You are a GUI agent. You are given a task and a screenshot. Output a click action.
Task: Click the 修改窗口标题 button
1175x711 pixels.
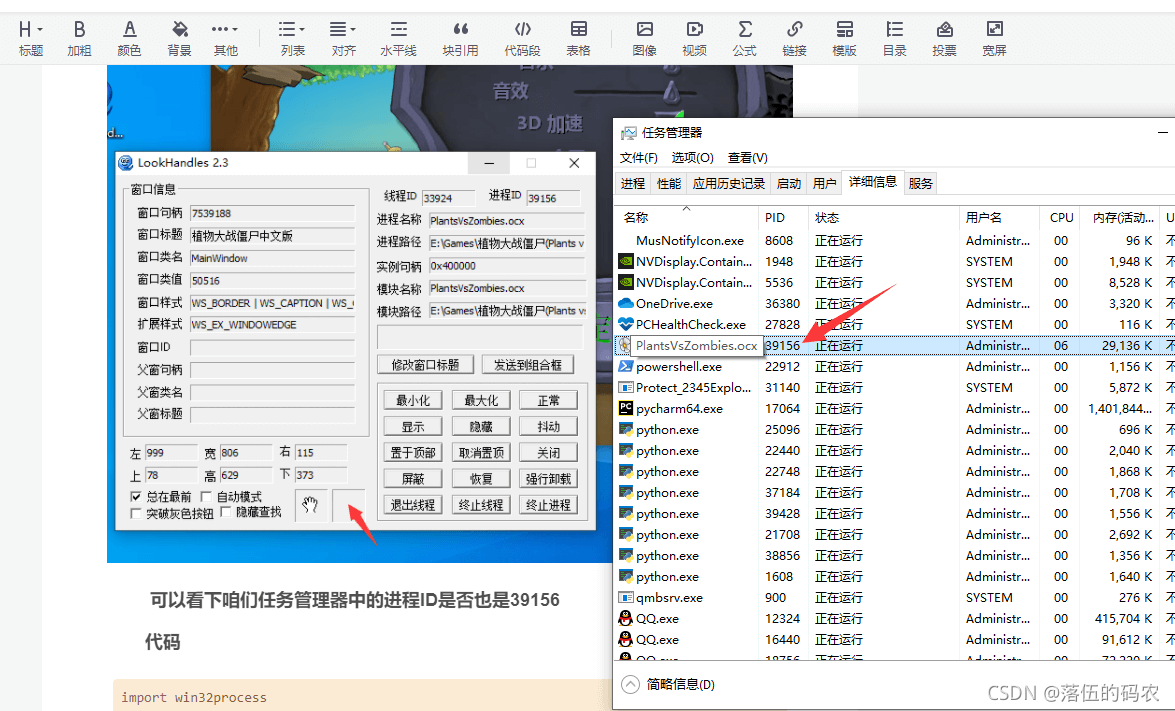coord(425,365)
